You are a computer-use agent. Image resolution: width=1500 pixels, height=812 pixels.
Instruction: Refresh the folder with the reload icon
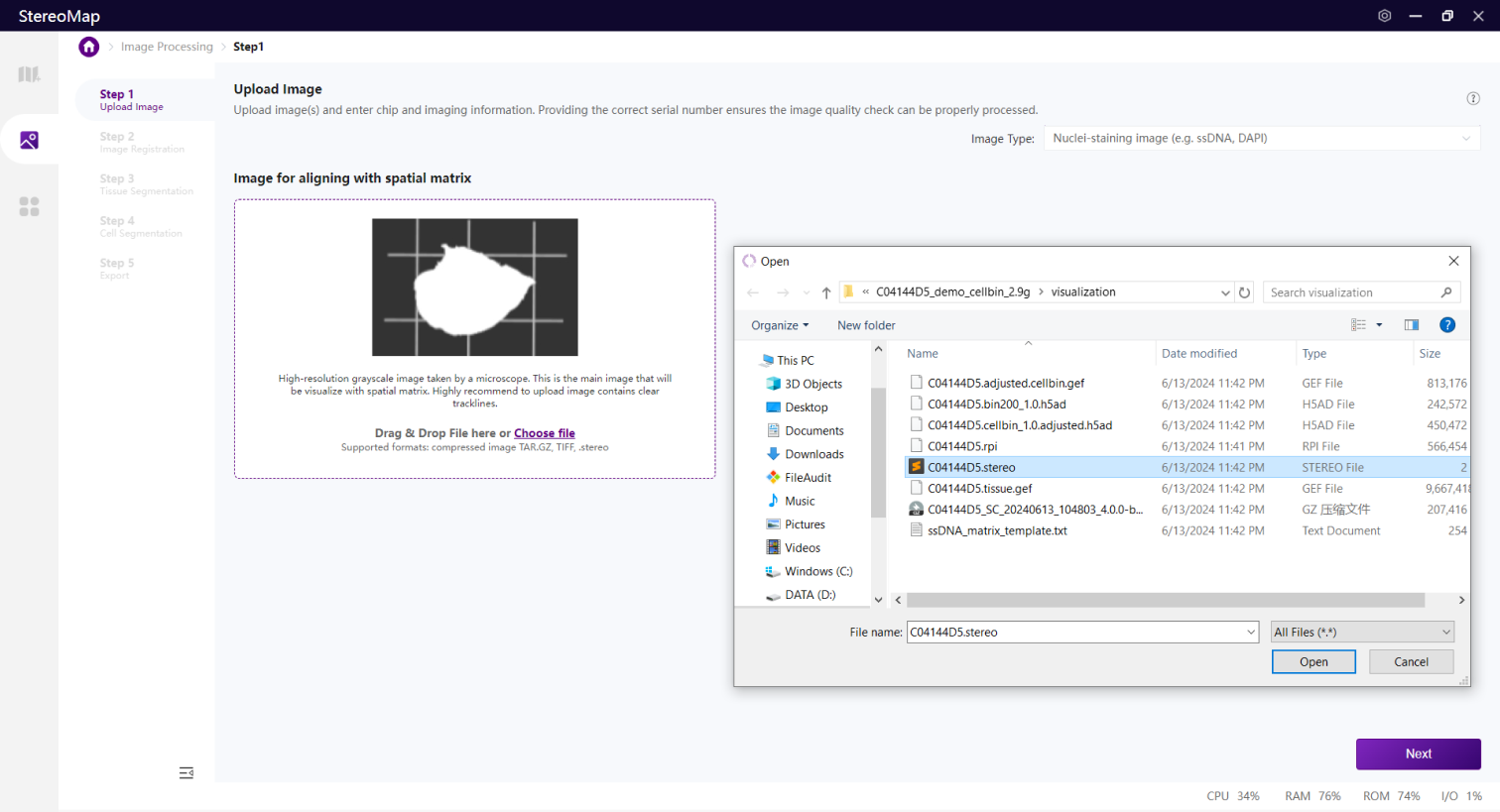(1244, 292)
